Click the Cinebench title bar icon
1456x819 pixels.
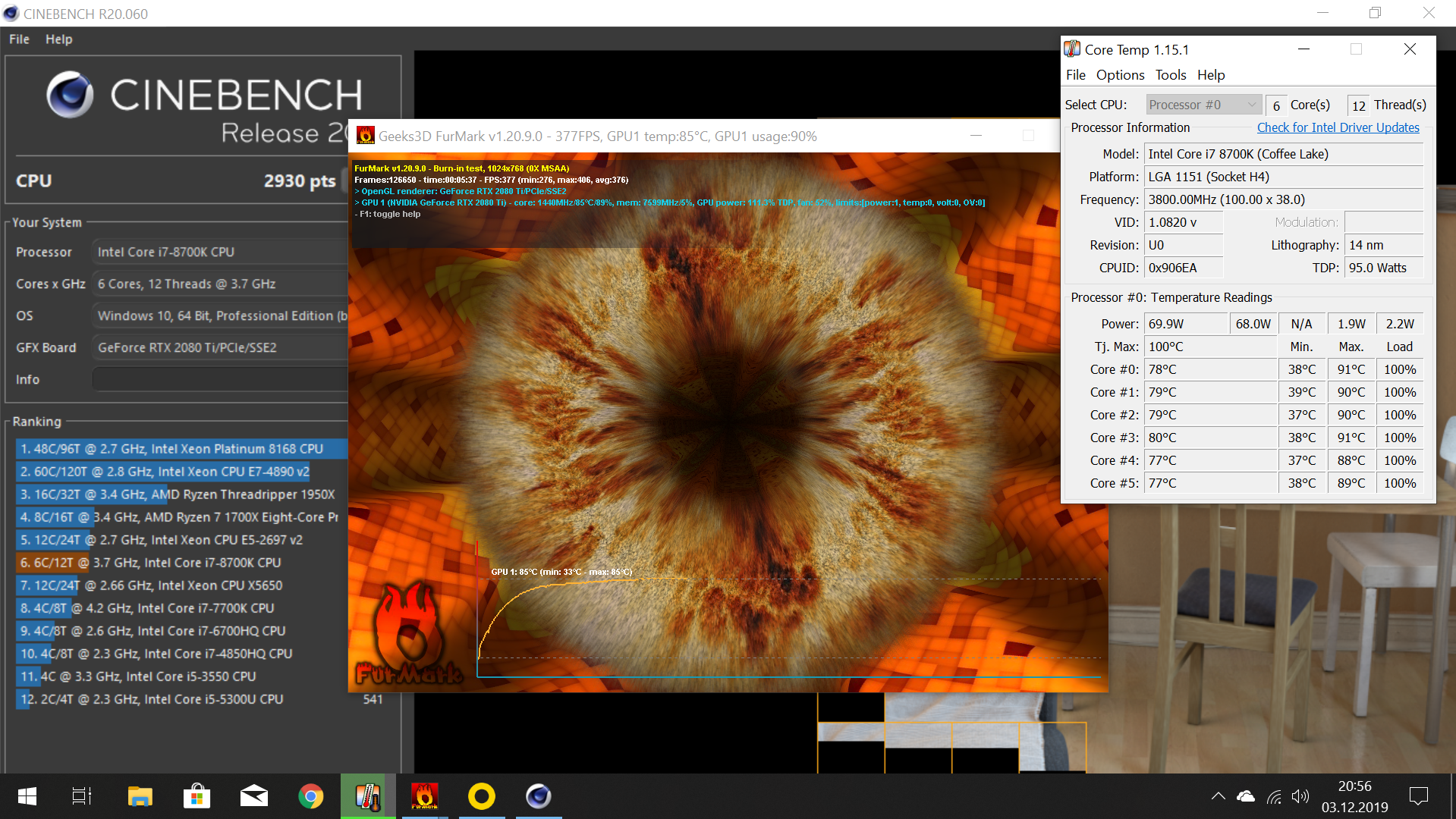click(x=11, y=14)
